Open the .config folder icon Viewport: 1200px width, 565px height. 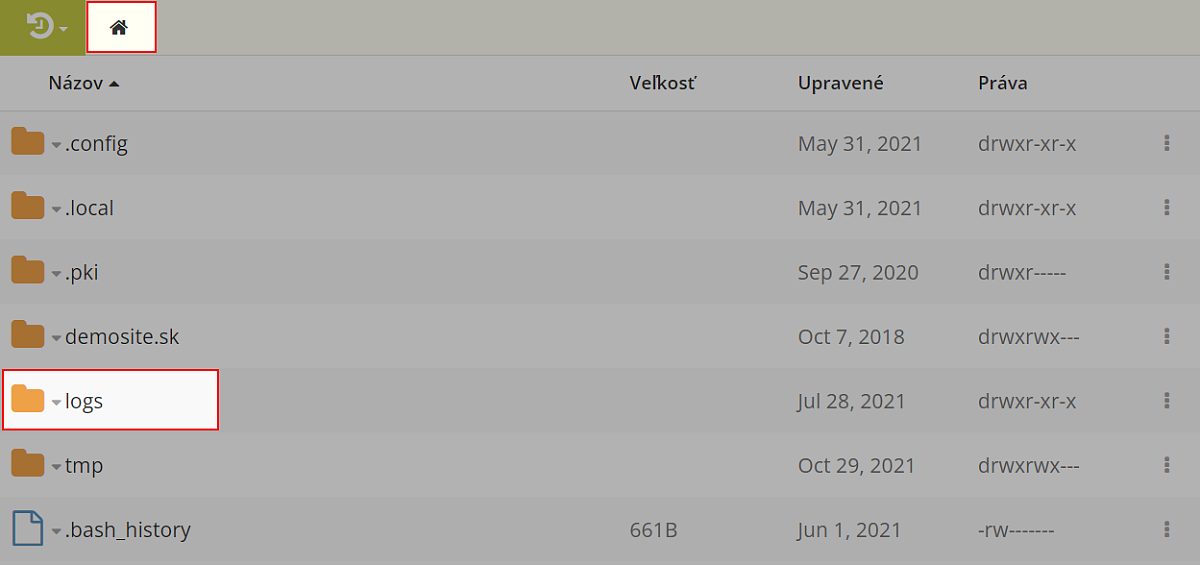28,143
